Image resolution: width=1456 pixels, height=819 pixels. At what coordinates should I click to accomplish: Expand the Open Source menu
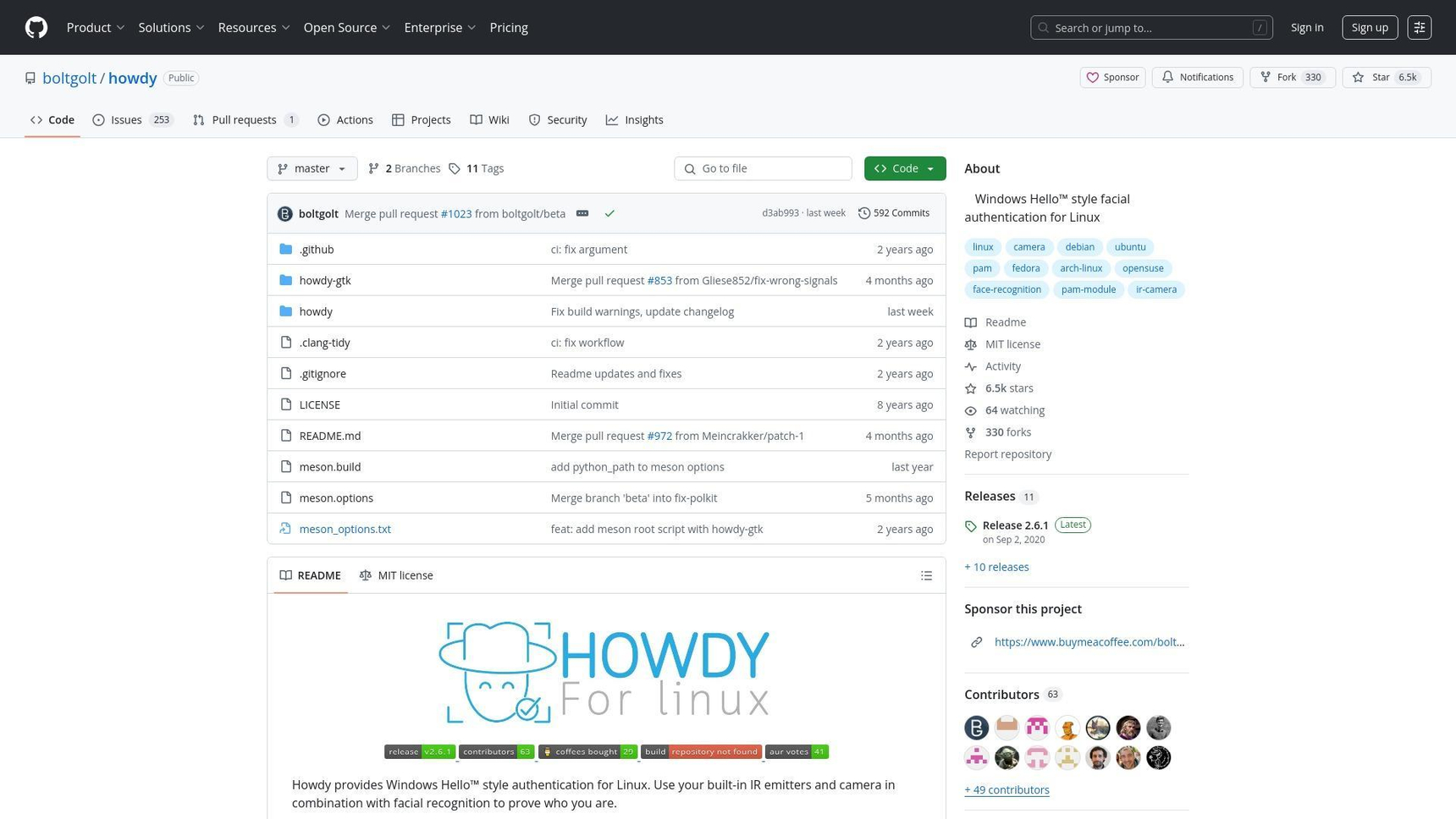click(x=347, y=27)
